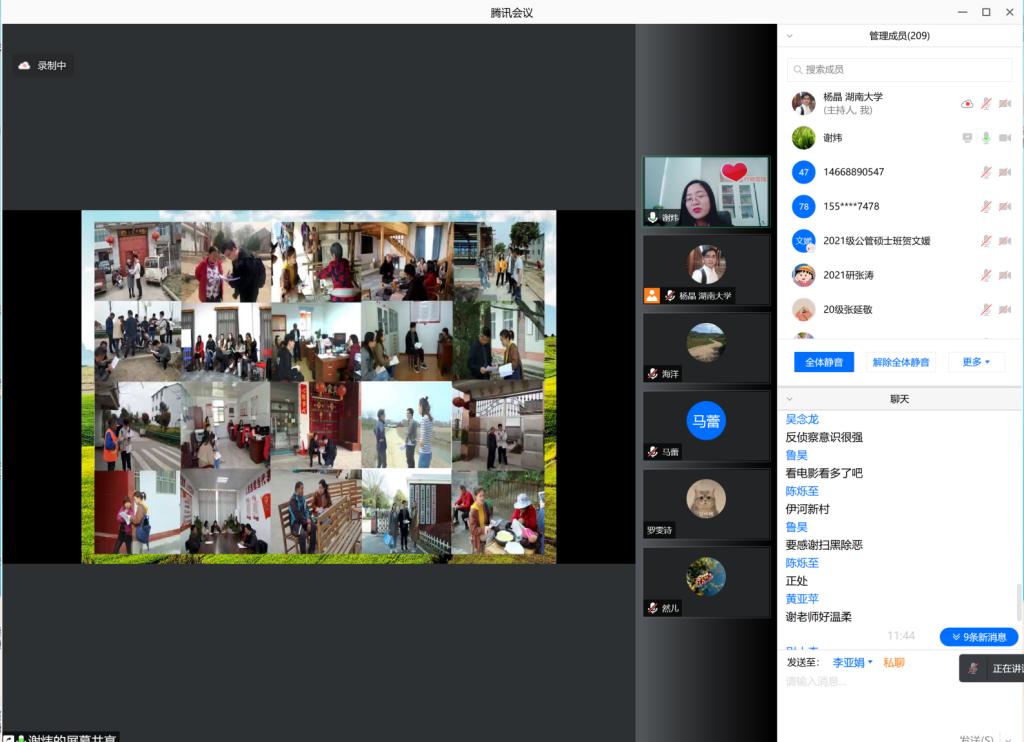Toggle the muted mic for 20级张延敬

click(x=986, y=309)
